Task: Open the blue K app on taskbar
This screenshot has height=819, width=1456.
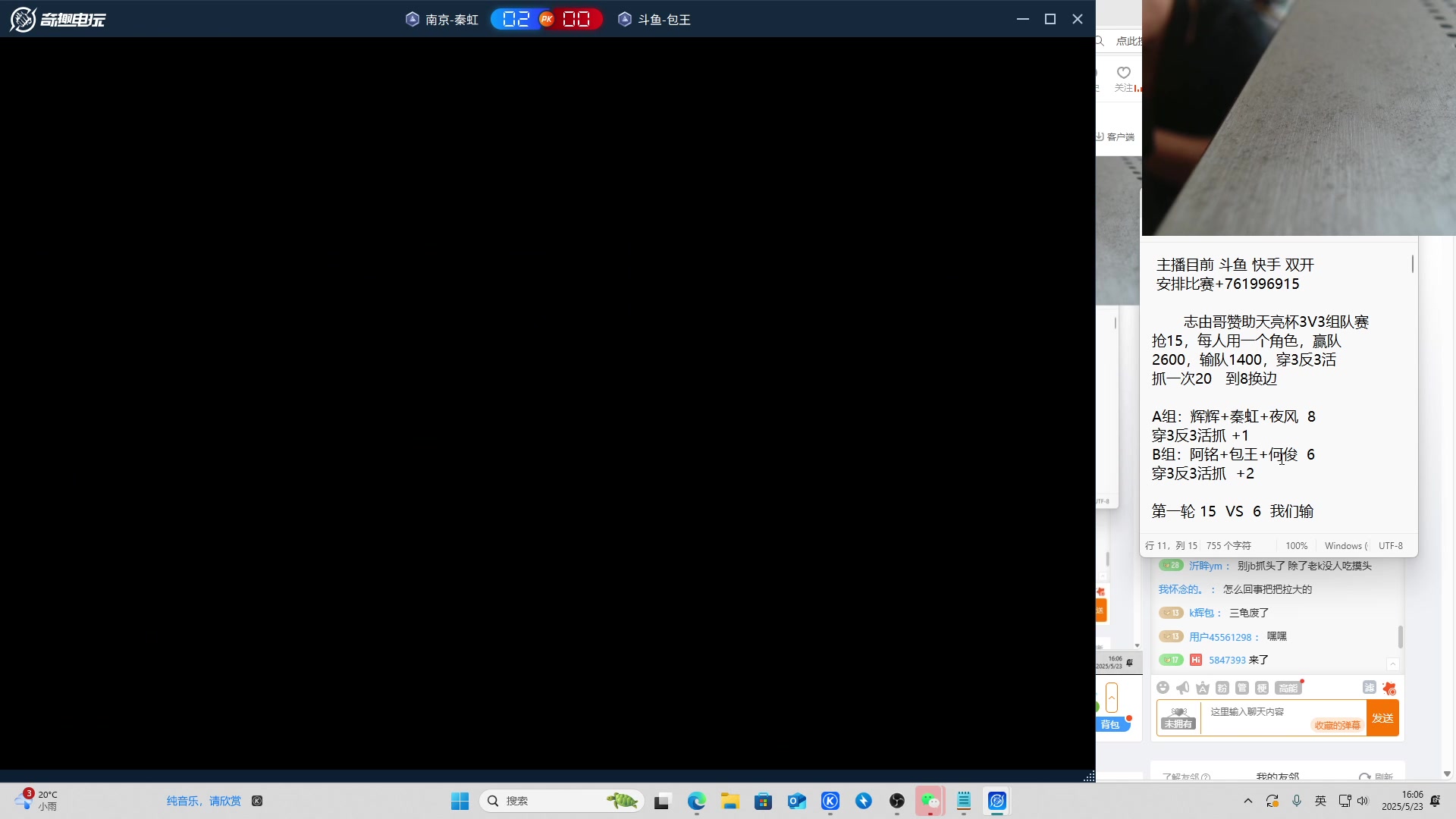Action: click(x=830, y=801)
